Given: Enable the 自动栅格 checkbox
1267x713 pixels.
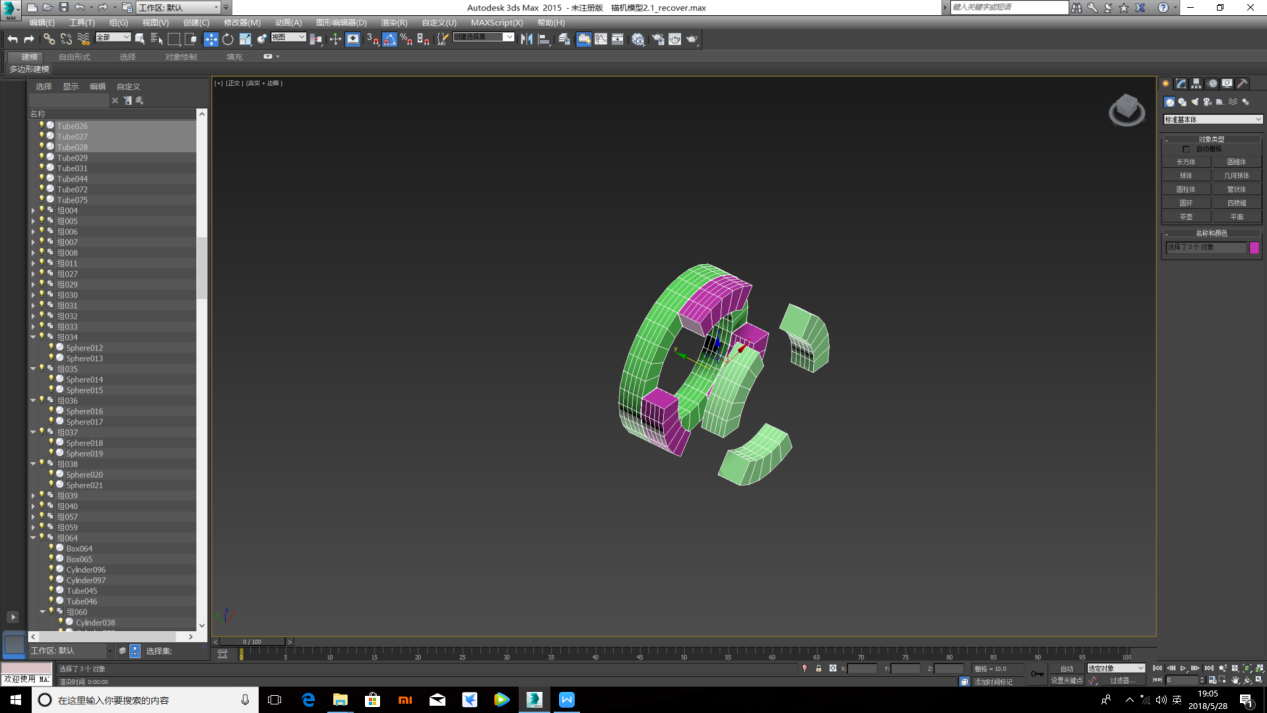Looking at the screenshot, I should 1187,149.
